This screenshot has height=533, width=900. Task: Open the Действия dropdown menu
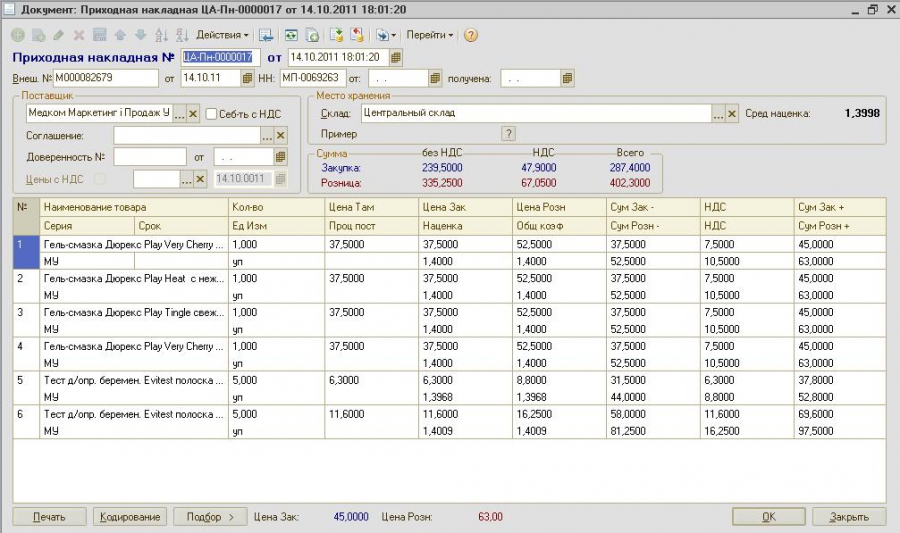222,35
